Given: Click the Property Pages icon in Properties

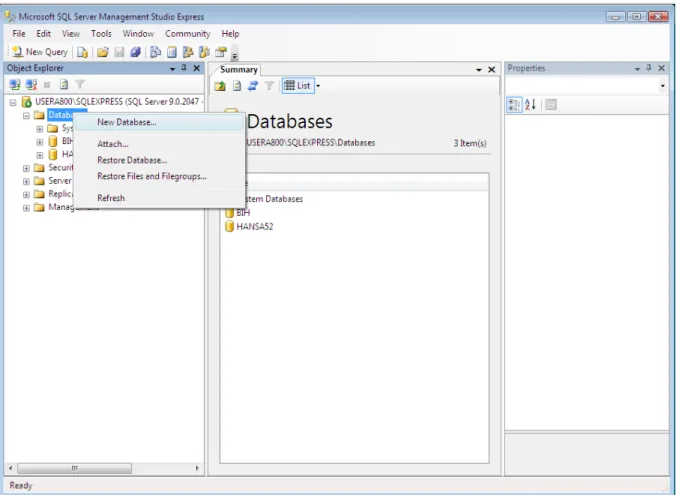Looking at the screenshot, I should tap(551, 105).
